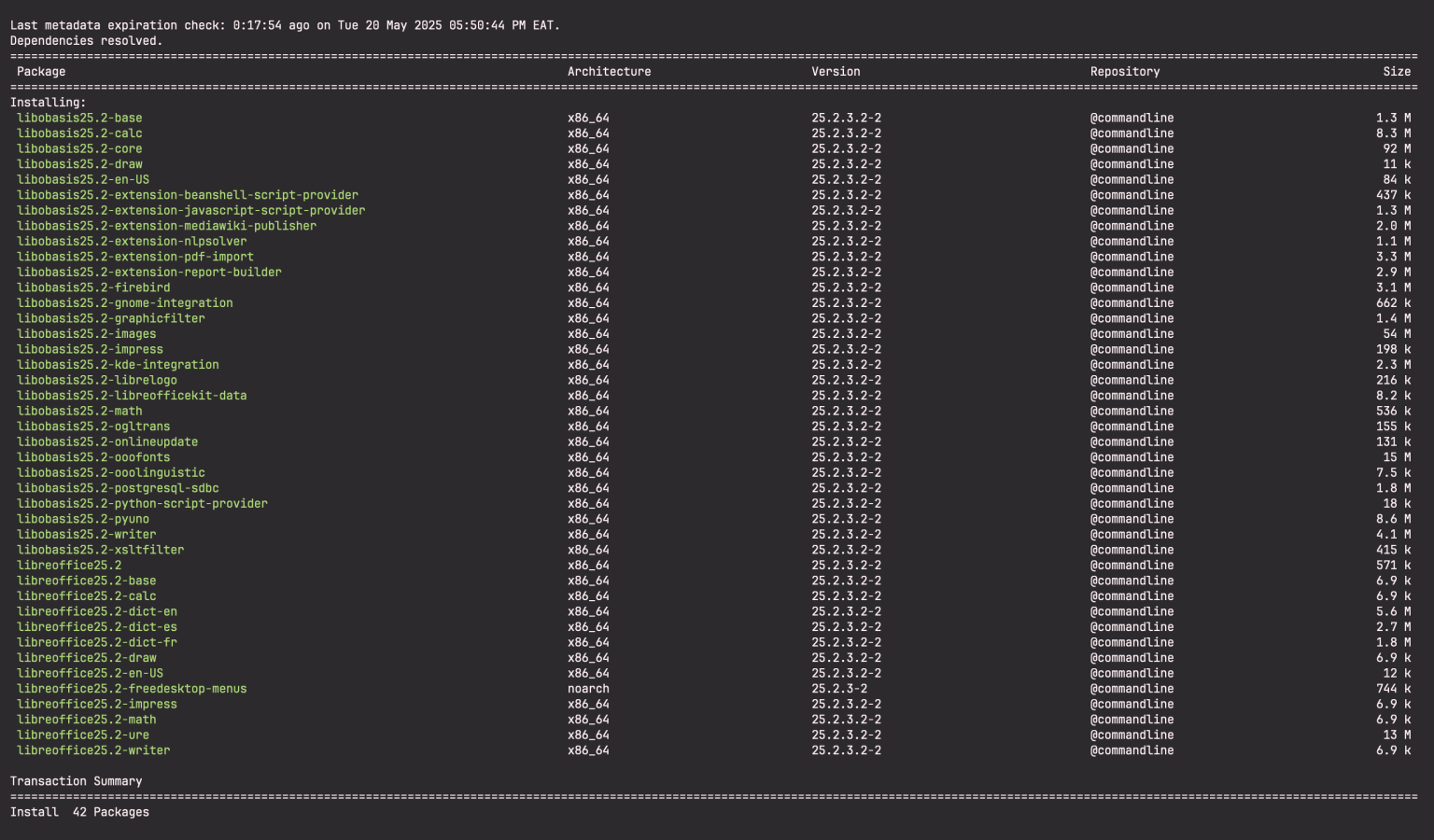Select the libobasis25.2-extension-pdf-import package name
1434x840 pixels.
pos(135,257)
